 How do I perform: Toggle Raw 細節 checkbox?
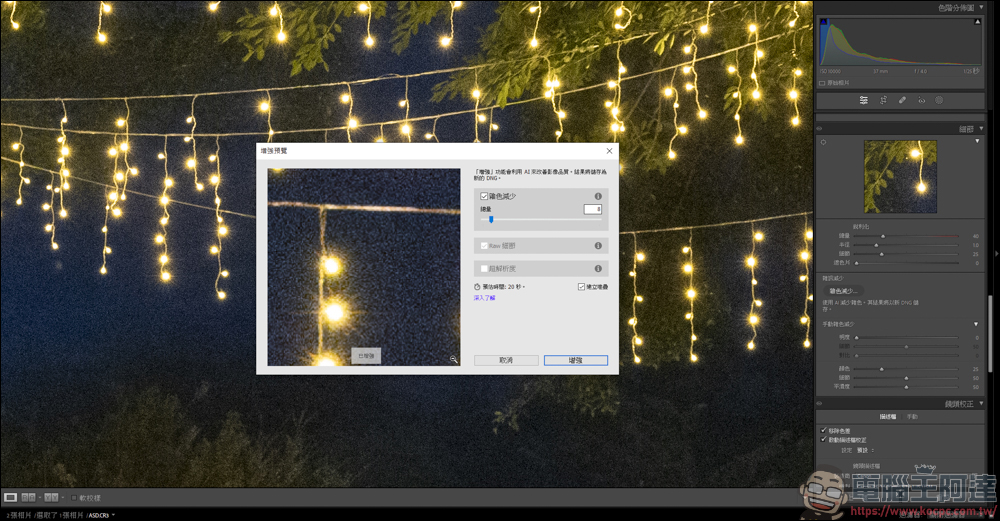click(484, 246)
